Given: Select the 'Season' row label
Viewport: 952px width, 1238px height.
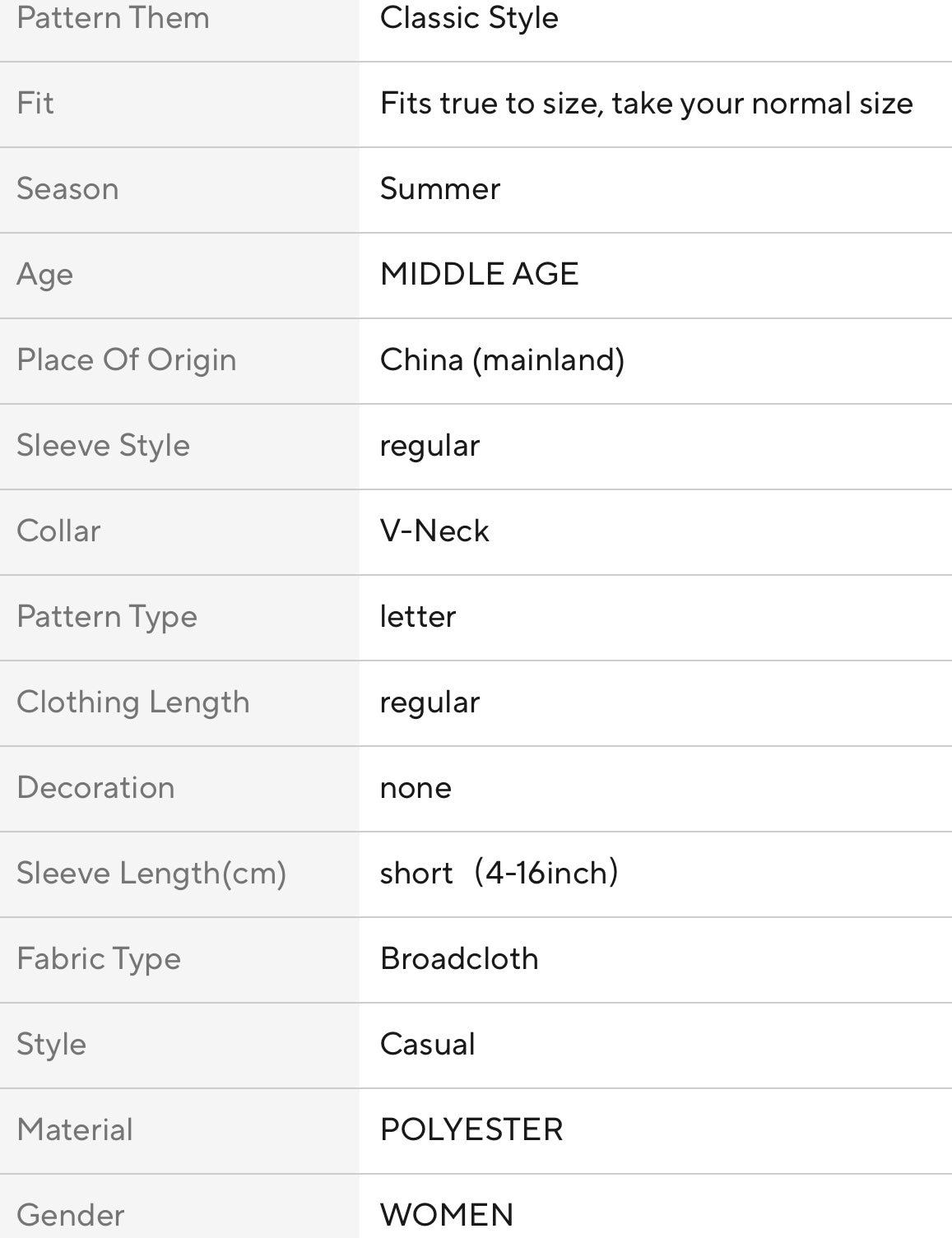Looking at the screenshot, I should pyautogui.click(x=67, y=189).
